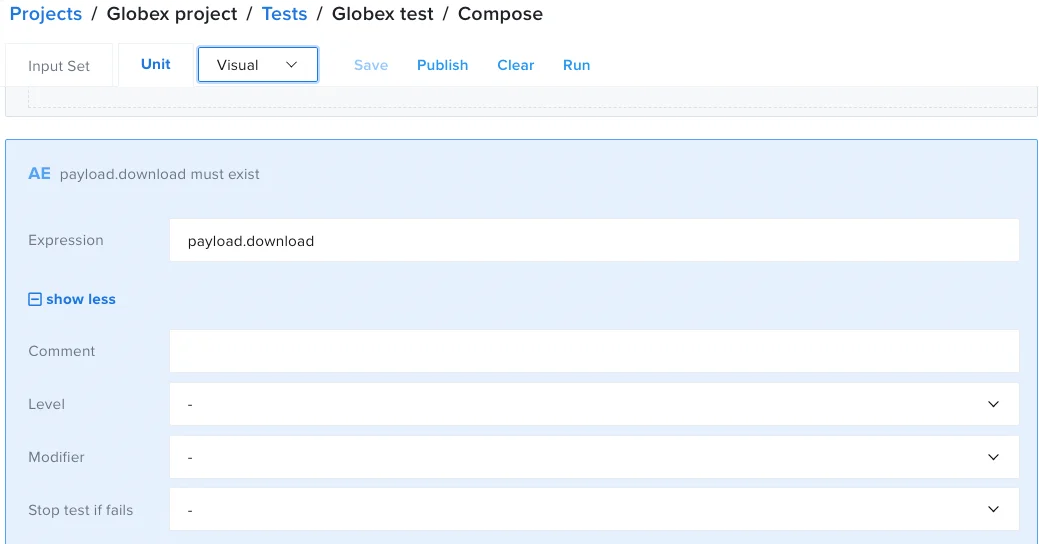Click the Compose breadcrumb item
Viewport: 1039px width, 544px height.
(500, 14)
